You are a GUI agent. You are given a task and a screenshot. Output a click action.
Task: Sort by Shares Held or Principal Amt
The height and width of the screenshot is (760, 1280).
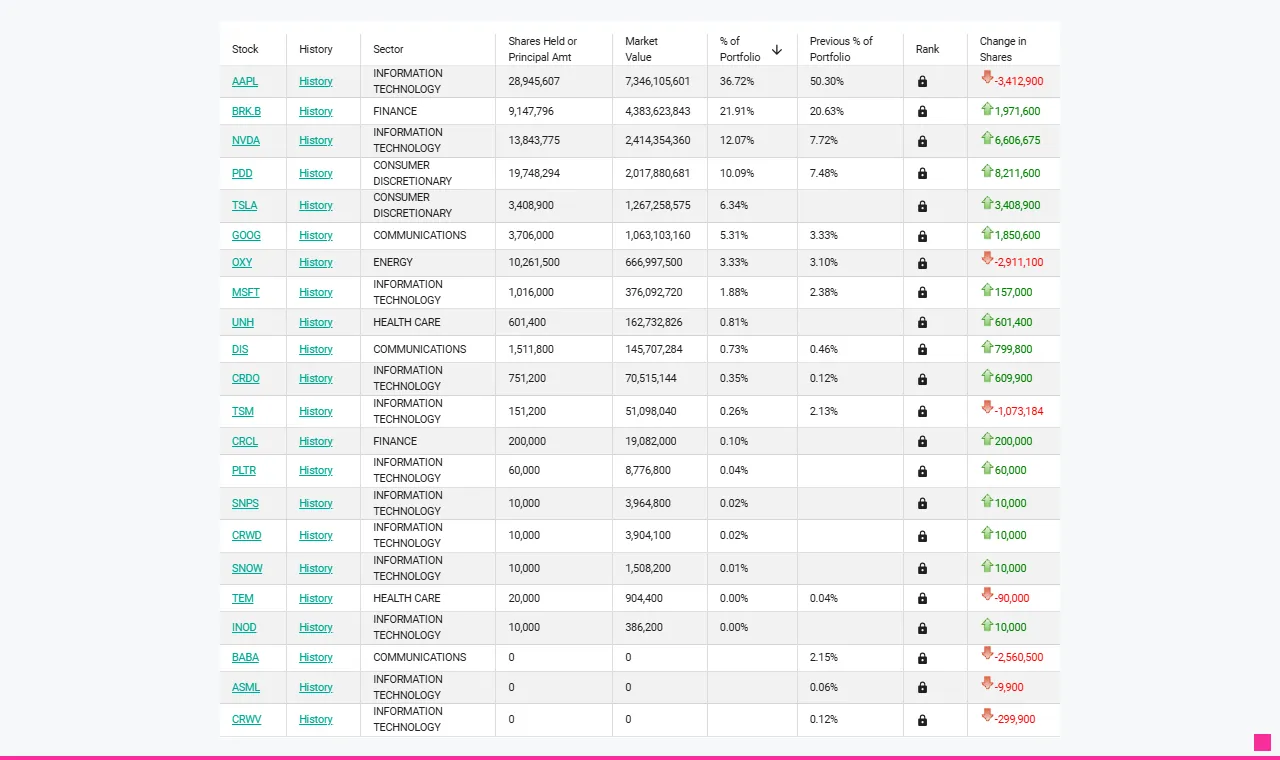[543, 49]
